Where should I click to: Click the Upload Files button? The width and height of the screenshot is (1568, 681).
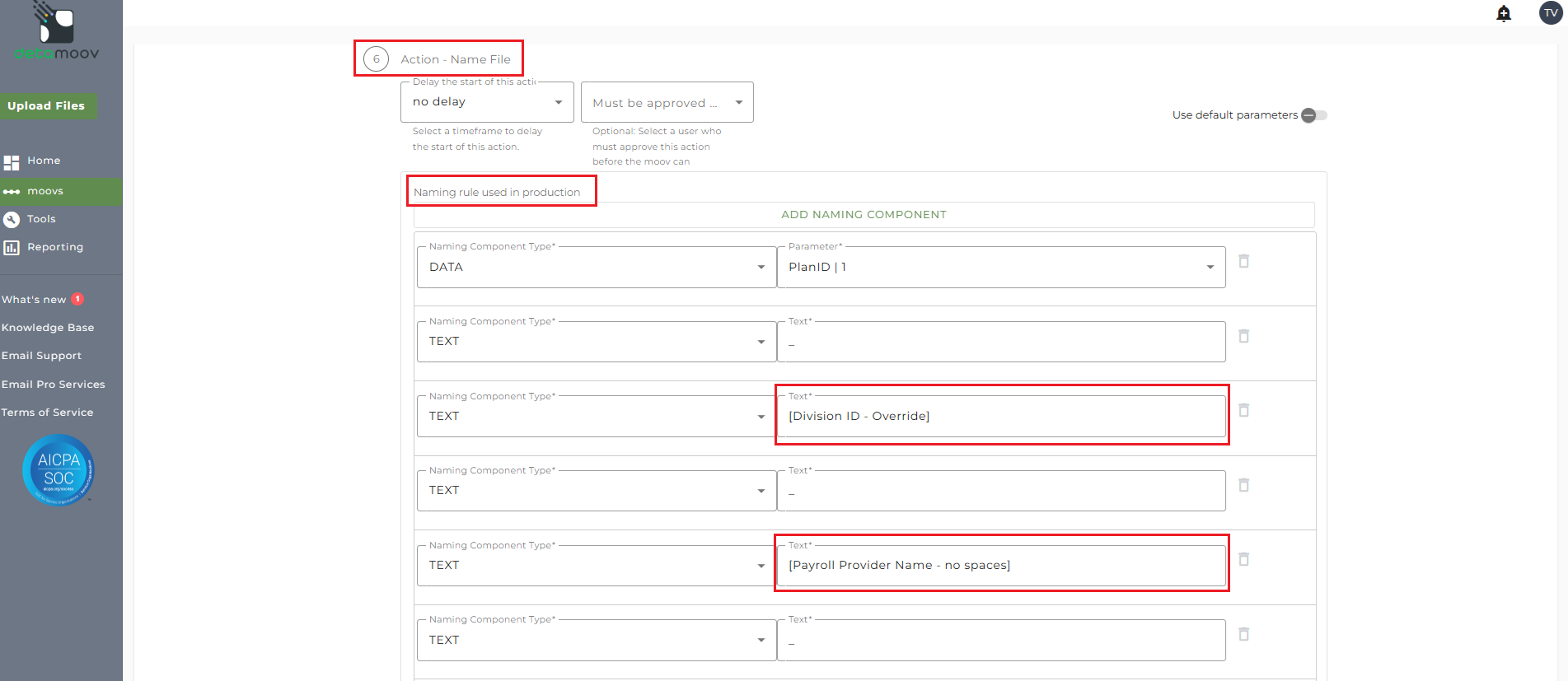click(47, 106)
